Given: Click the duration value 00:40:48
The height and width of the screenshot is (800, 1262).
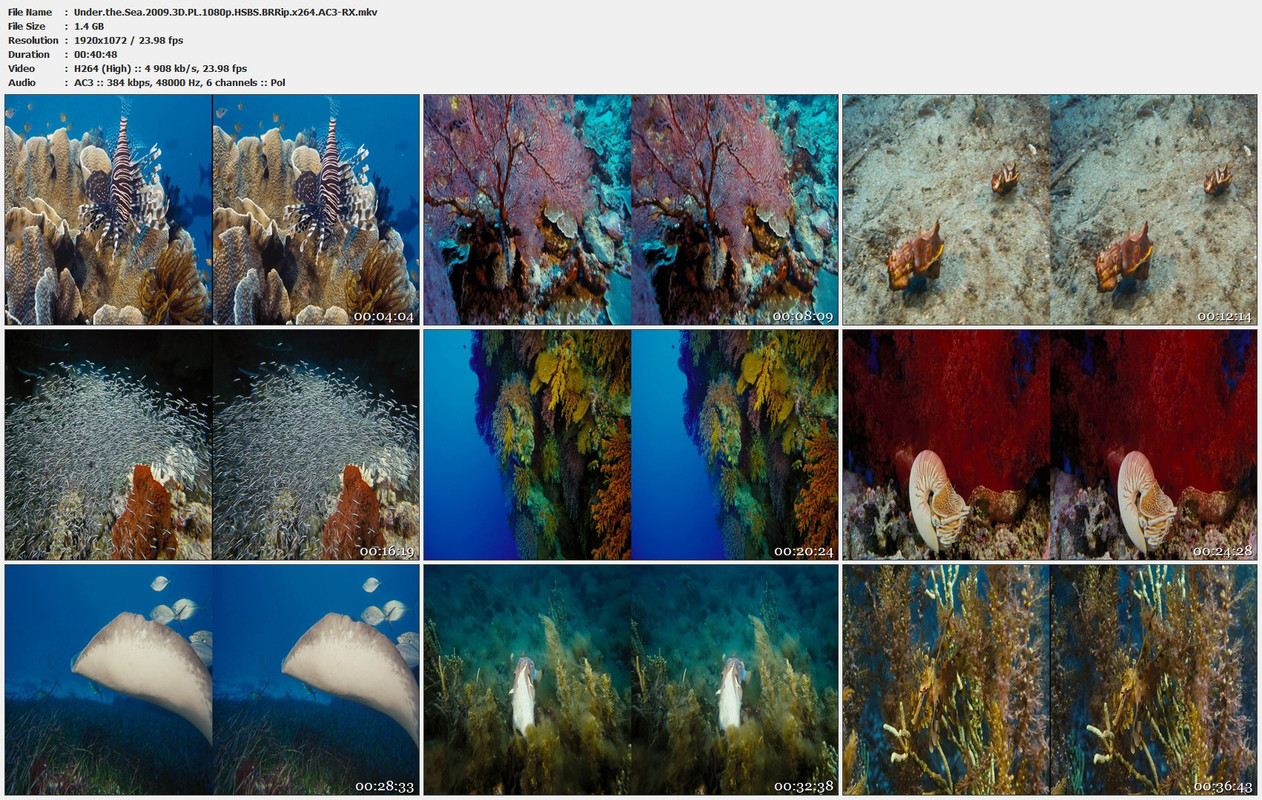Looking at the screenshot, I should (x=96, y=54).
